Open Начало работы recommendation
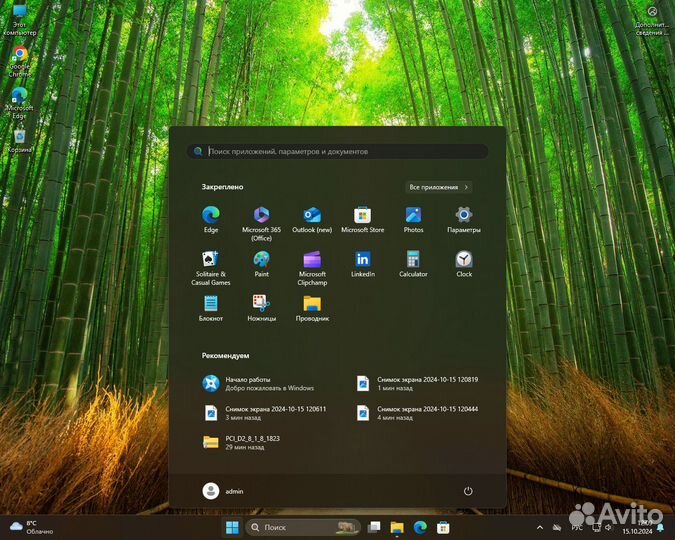This screenshot has width=675, height=540. click(258, 383)
